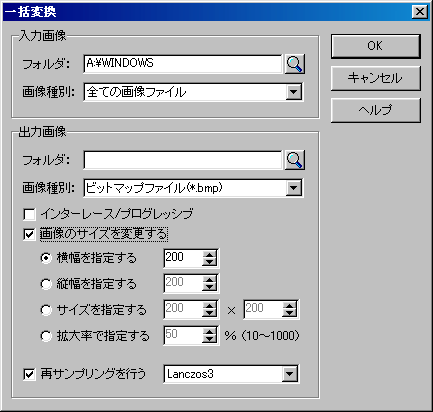Click the OK button
Image resolution: width=433 pixels, height=412 pixels.
(x=376, y=46)
